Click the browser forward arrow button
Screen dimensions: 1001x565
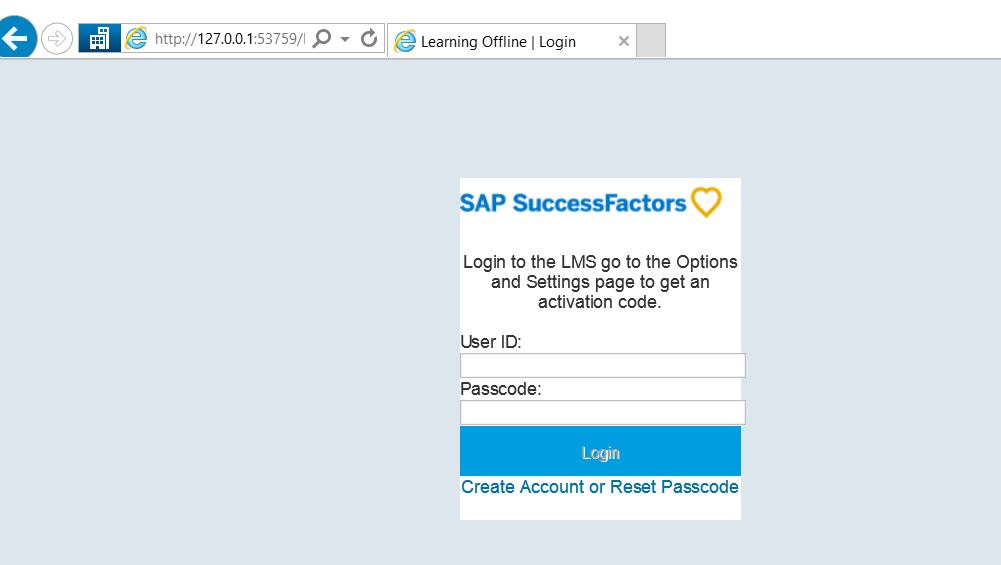point(57,39)
